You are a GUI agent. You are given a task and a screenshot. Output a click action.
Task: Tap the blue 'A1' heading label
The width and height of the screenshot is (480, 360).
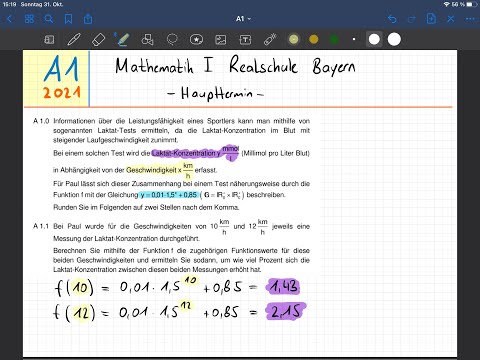coord(61,69)
